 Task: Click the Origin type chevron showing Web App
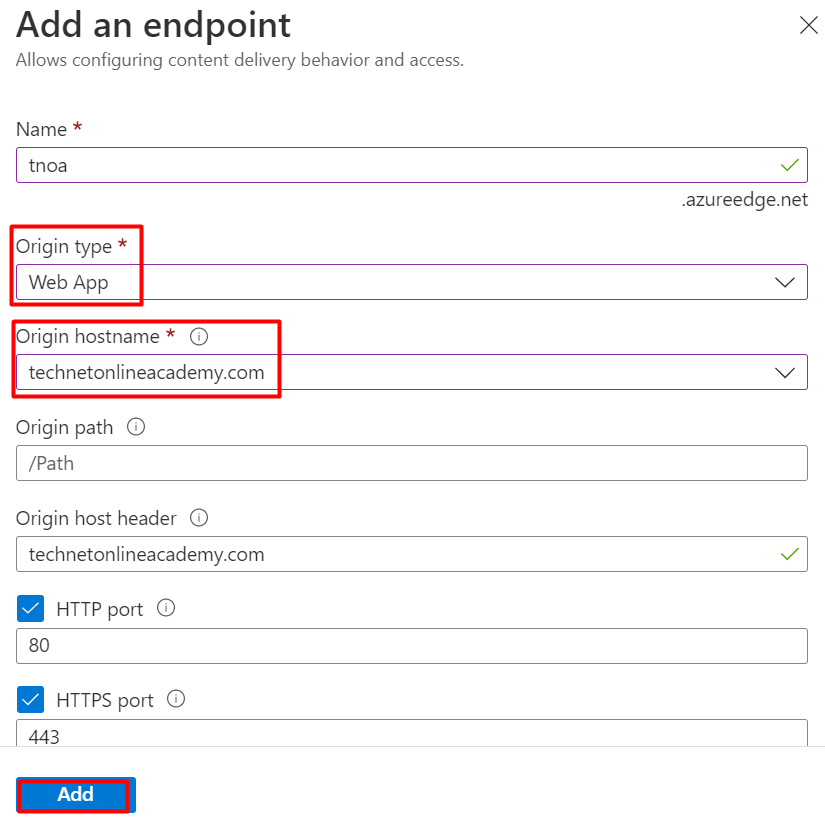(785, 282)
